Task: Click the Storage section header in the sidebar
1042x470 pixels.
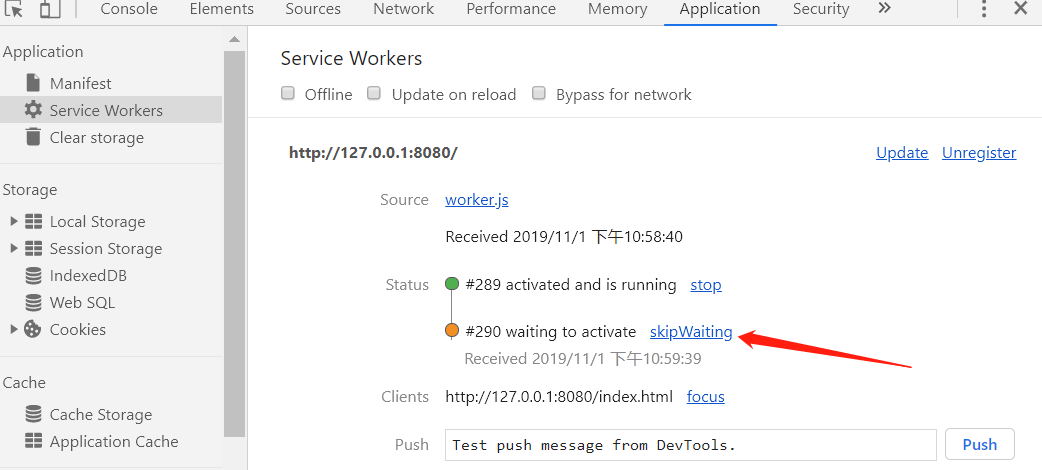Action: pyautogui.click(x=30, y=190)
